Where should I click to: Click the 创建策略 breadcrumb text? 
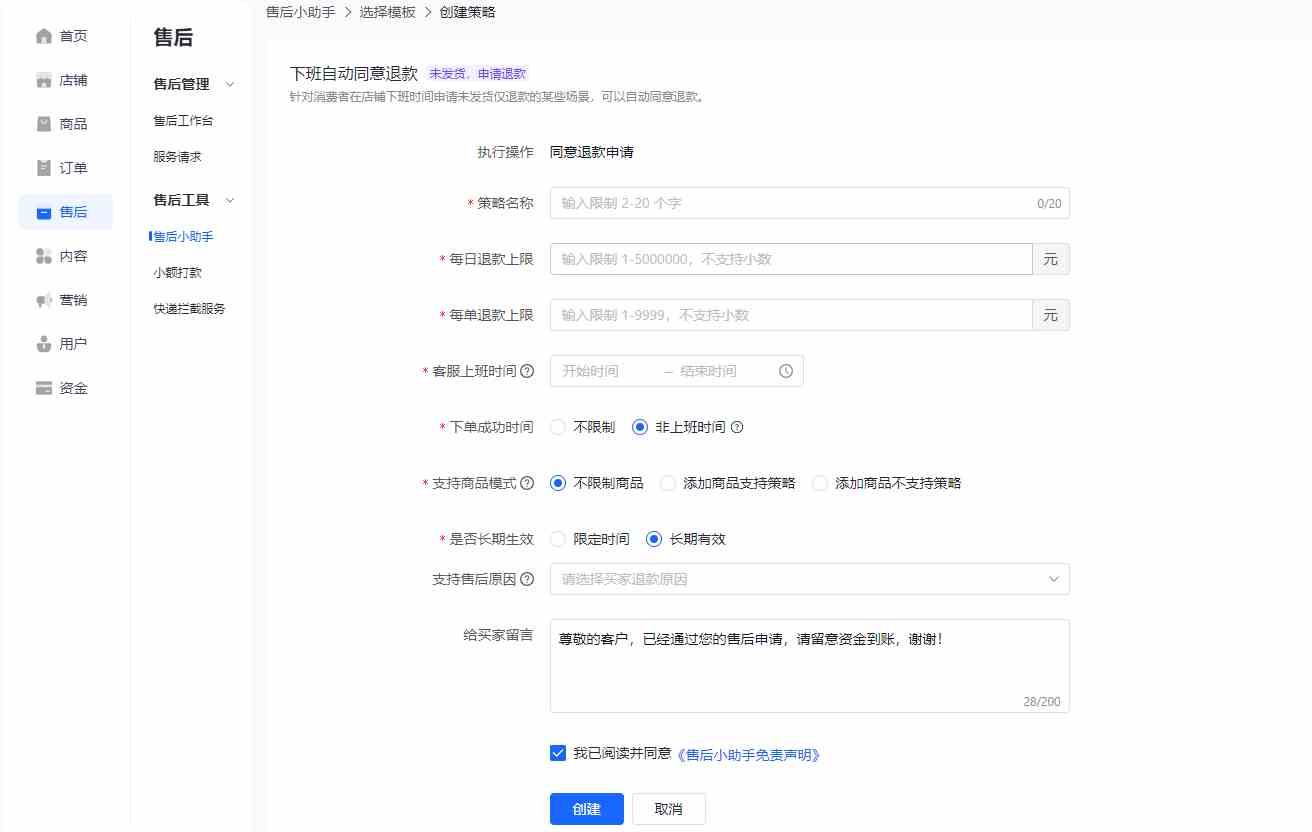coord(467,12)
